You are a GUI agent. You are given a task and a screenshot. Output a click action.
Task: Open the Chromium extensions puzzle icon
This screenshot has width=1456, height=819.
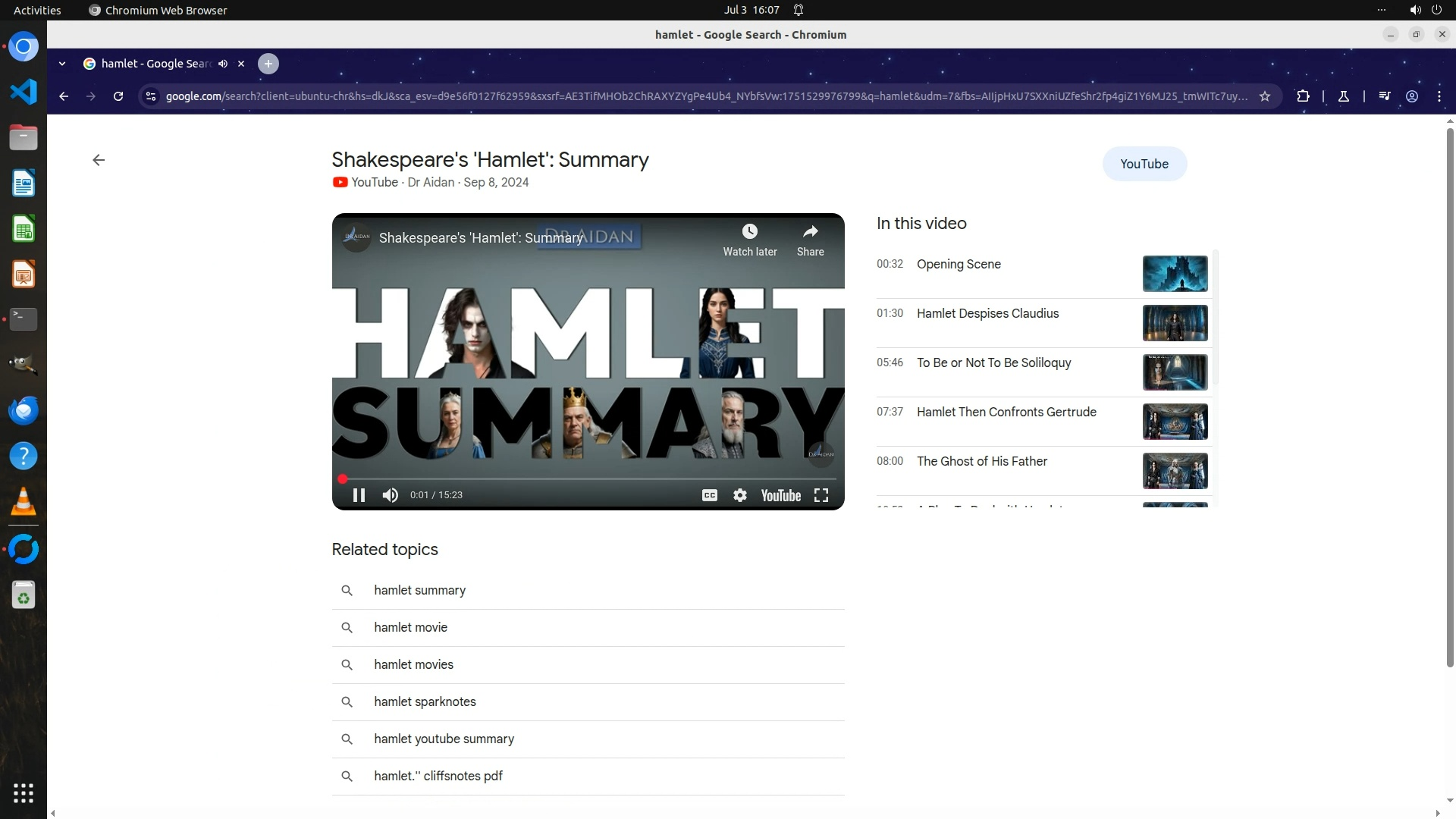(x=1303, y=96)
